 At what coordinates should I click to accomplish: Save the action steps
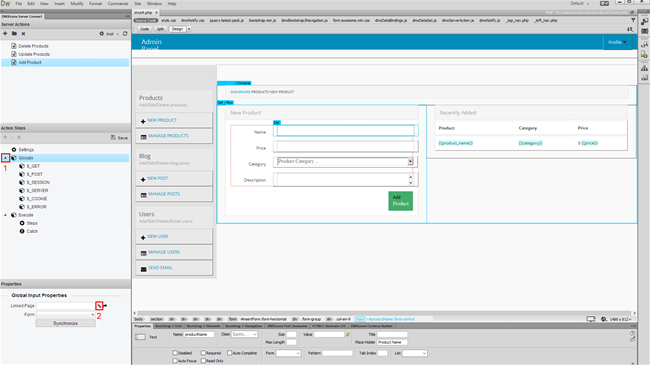[119, 137]
